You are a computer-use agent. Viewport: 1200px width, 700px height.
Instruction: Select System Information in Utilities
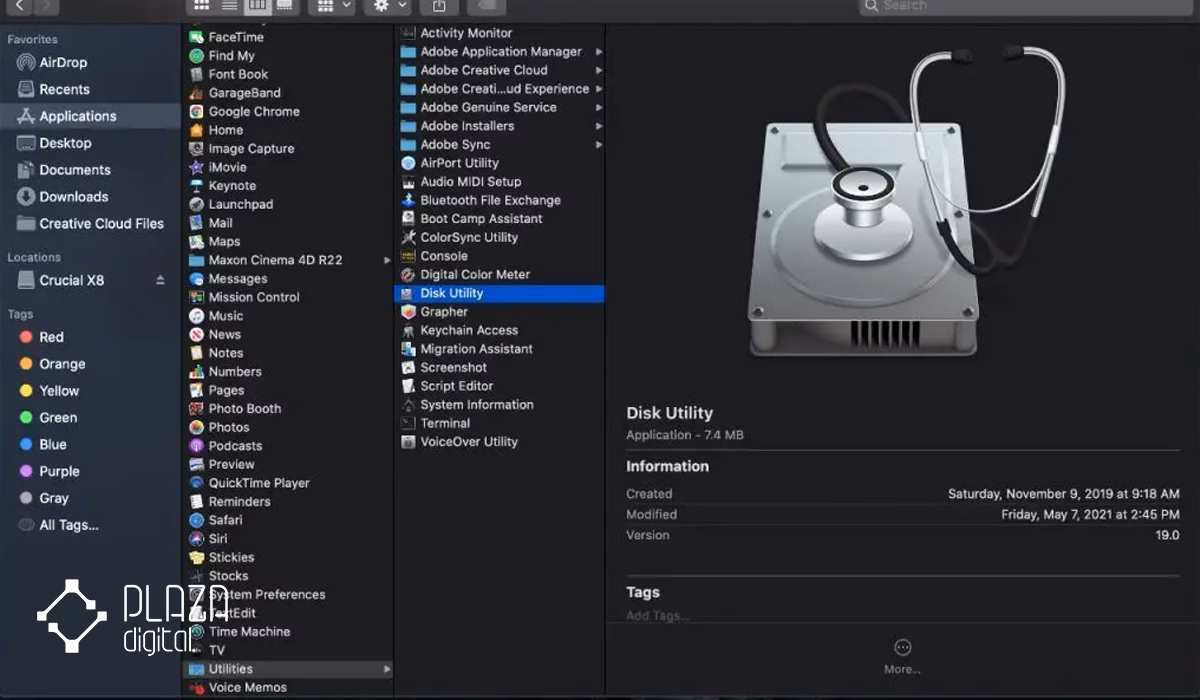[x=477, y=405]
